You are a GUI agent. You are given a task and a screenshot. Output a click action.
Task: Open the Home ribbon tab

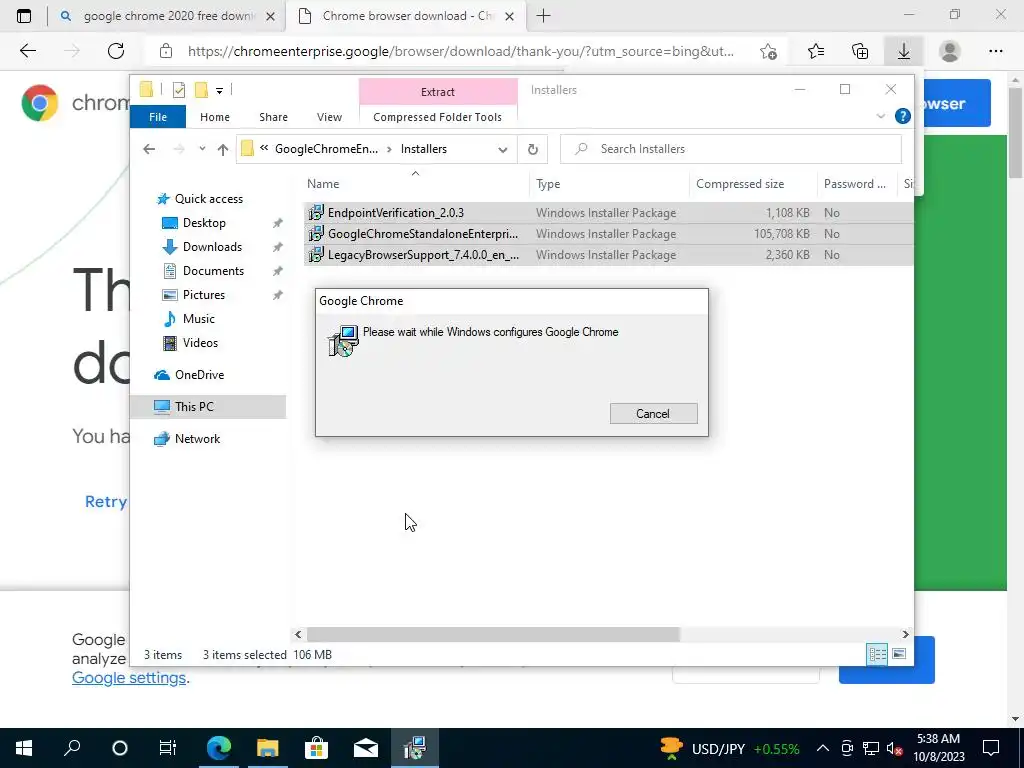tap(215, 117)
